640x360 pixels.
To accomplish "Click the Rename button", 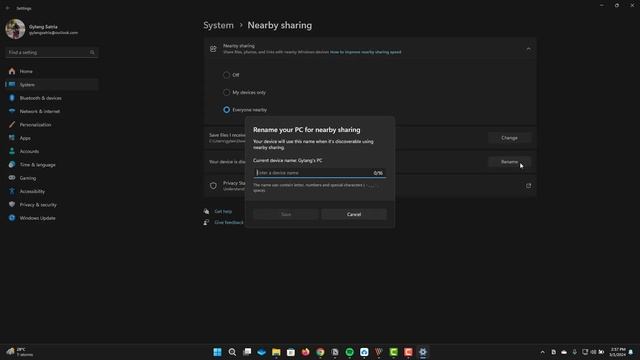I will (x=509, y=162).
